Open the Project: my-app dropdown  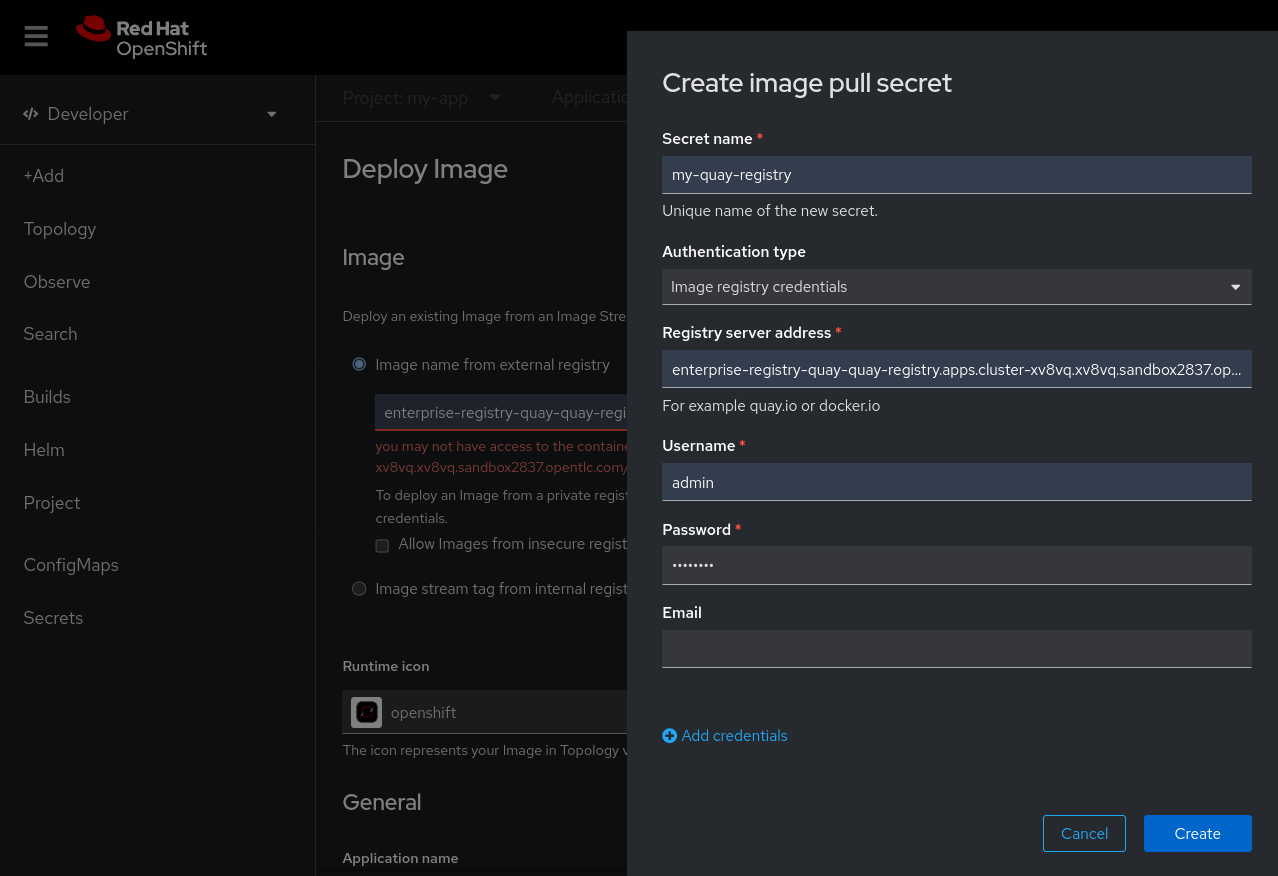421,98
